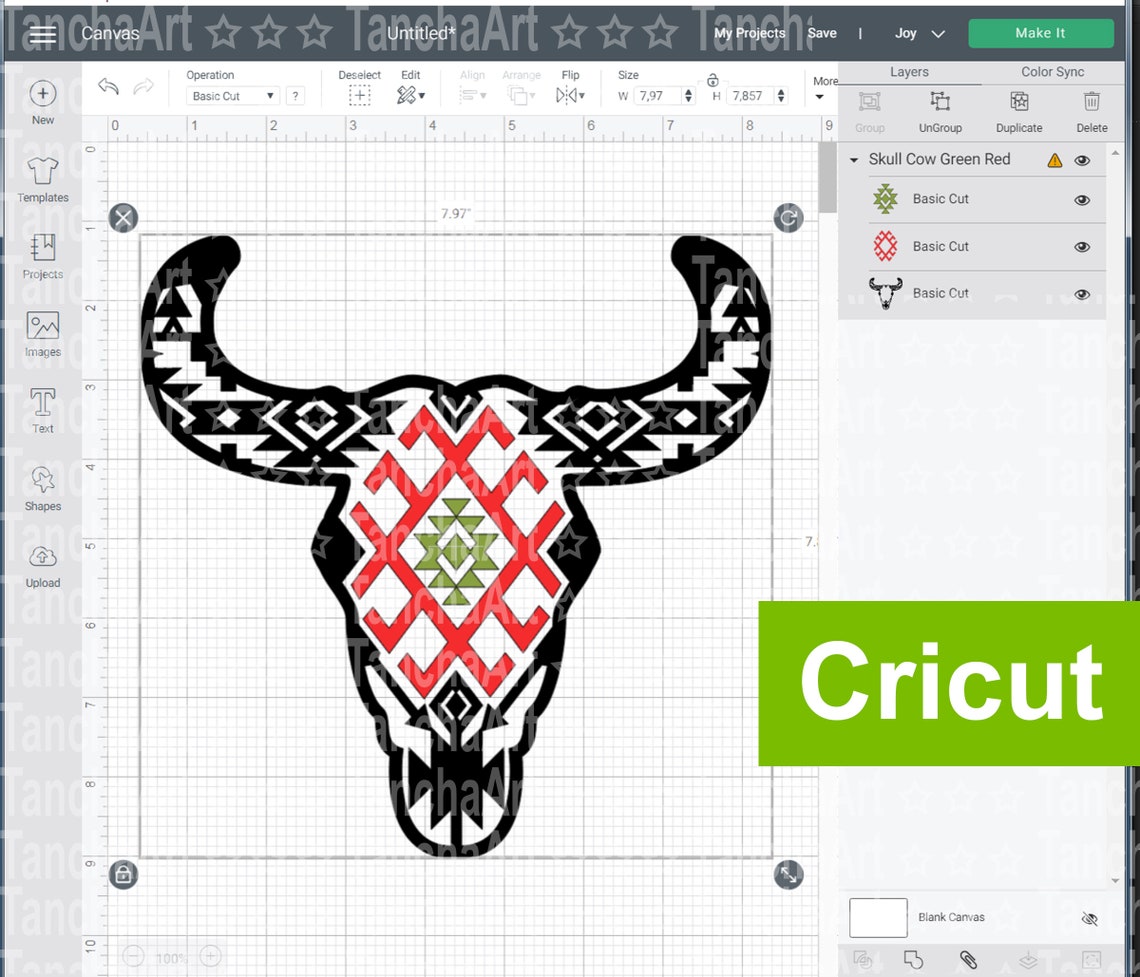Toggle visibility of the red Basic Cut layer
This screenshot has width=1140, height=977.
click(x=1082, y=246)
